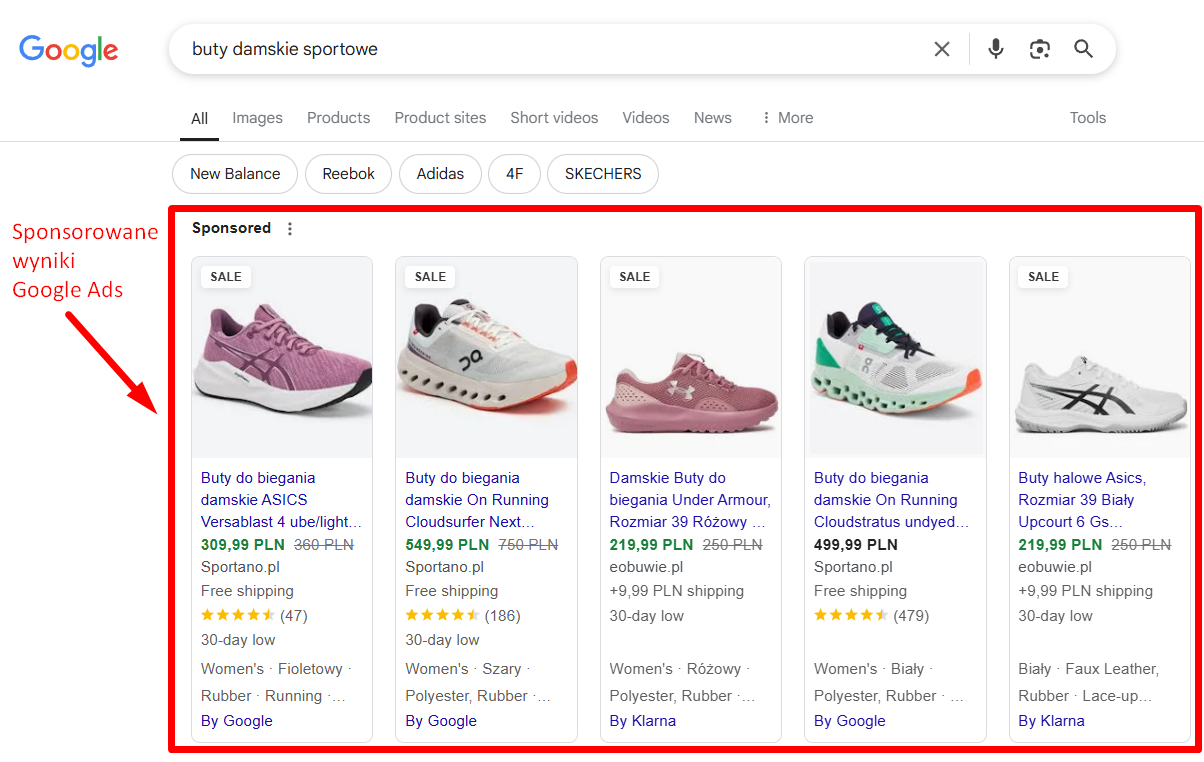Select the SKECHERS filter chip

coord(603,174)
